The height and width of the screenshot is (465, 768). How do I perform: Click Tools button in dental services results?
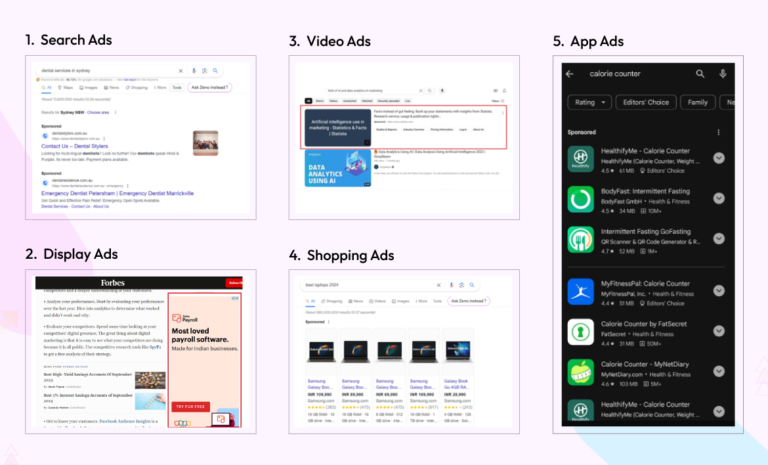click(177, 88)
